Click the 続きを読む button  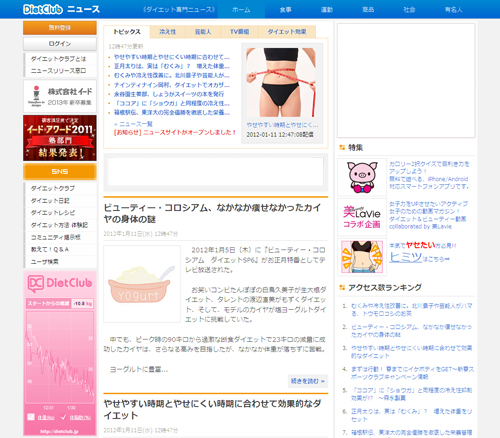[x=308, y=381]
